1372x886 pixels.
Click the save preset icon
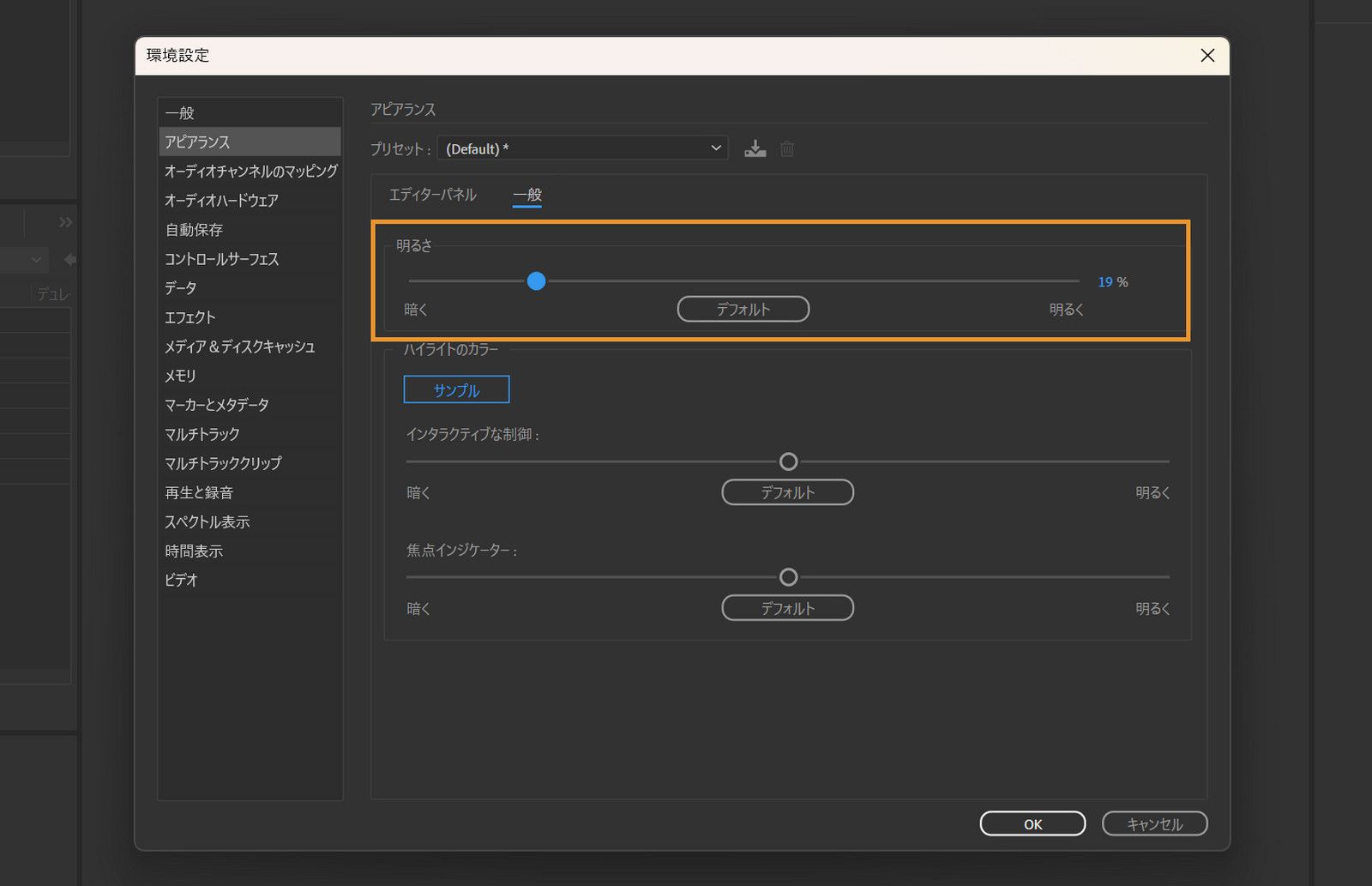[x=755, y=149]
